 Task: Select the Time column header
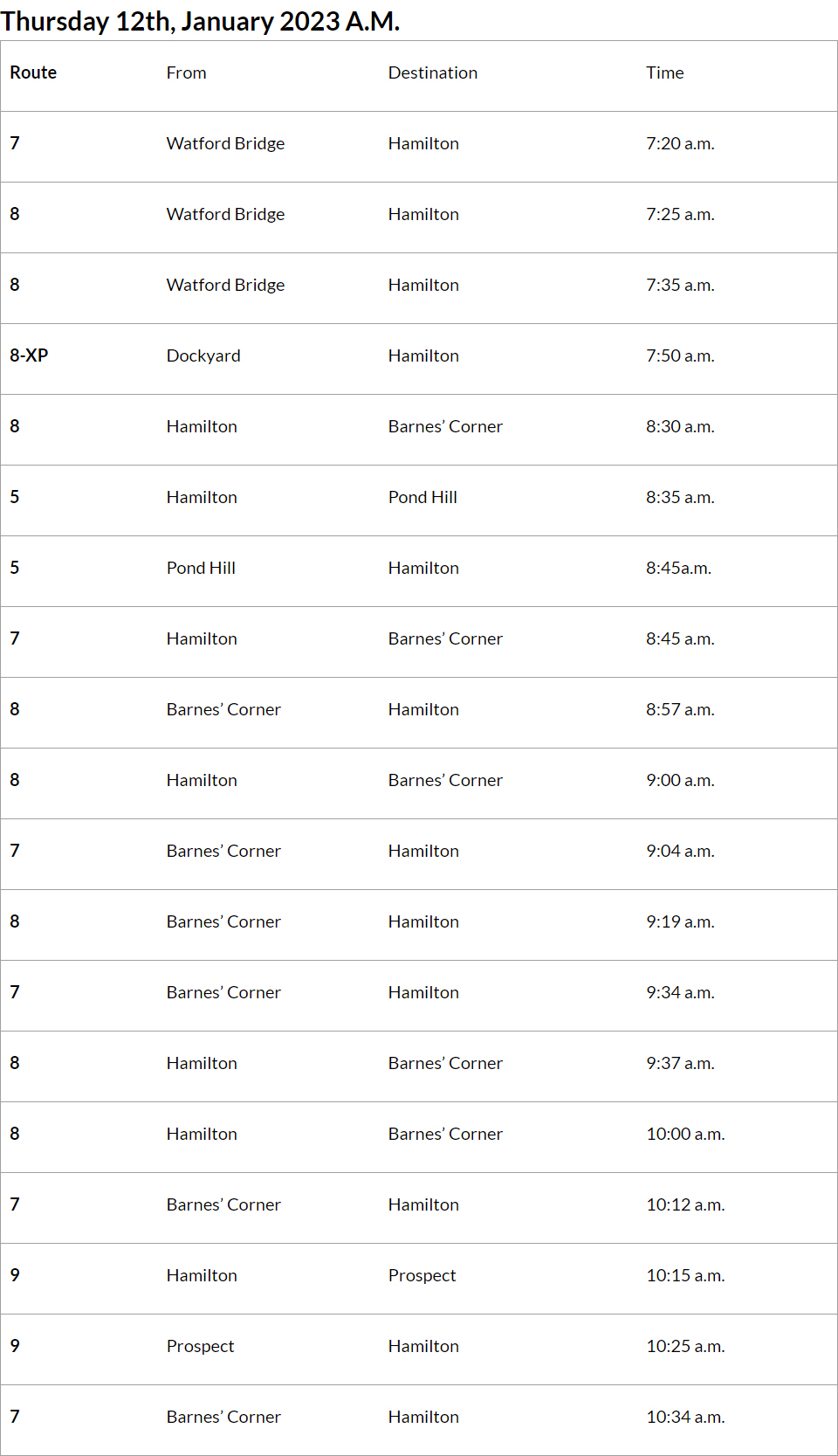[664, 72]
